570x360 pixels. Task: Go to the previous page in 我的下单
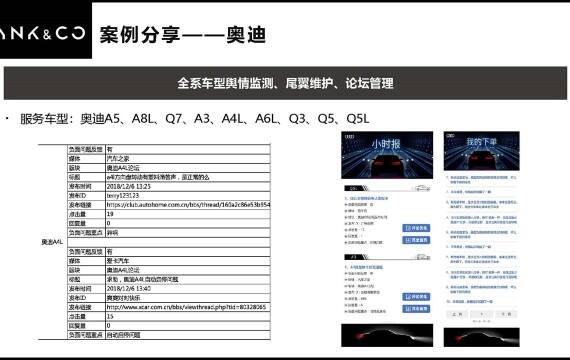click(457, 314)
